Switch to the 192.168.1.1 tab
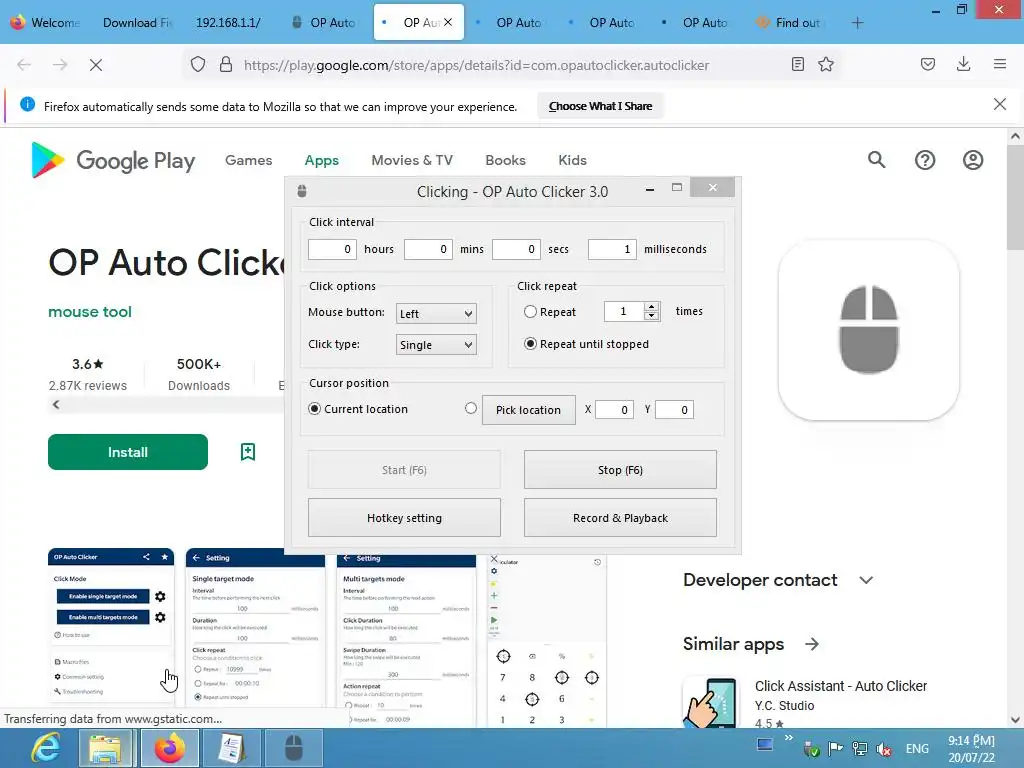1024x768 pixels. click(x=230, y=22)
